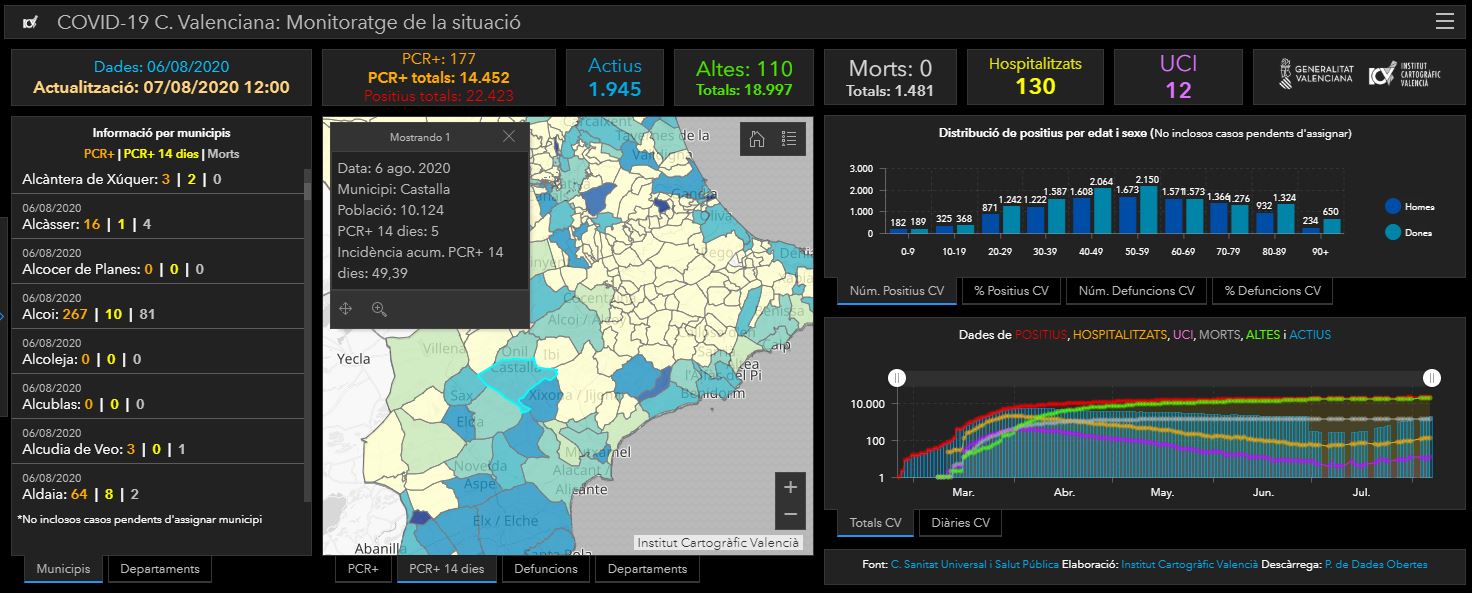Click the pan icon in the popup
Image resolution: width=1472 pixels, height=593 pixels.
[346, 309]
